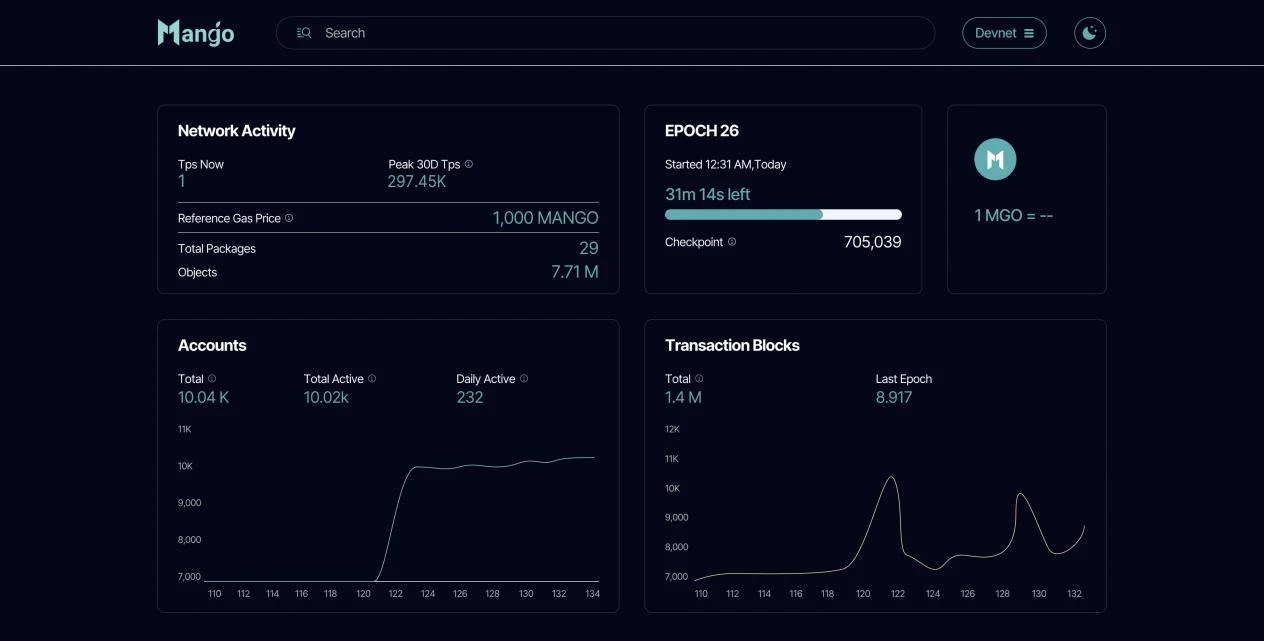1264x641 pixels.
Task: Click the search magnifier icon
Action: (x=303, y=32)
